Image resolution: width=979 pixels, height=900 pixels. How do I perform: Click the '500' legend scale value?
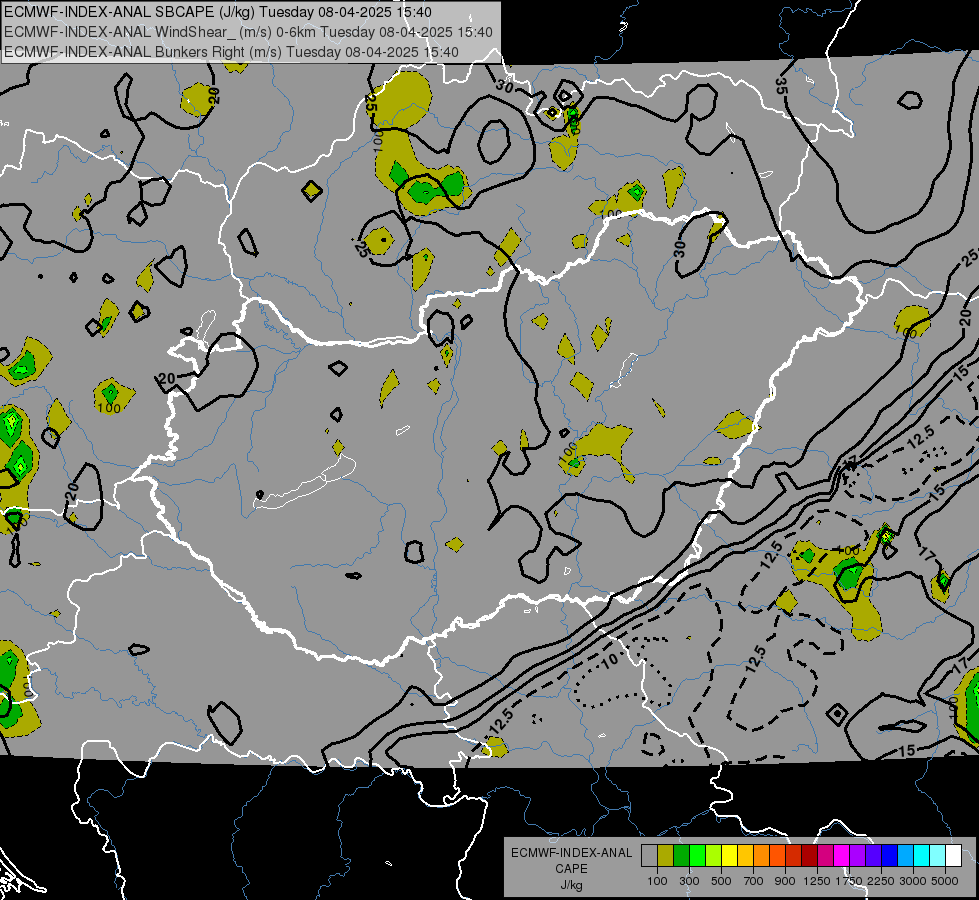tap(721, 881)
